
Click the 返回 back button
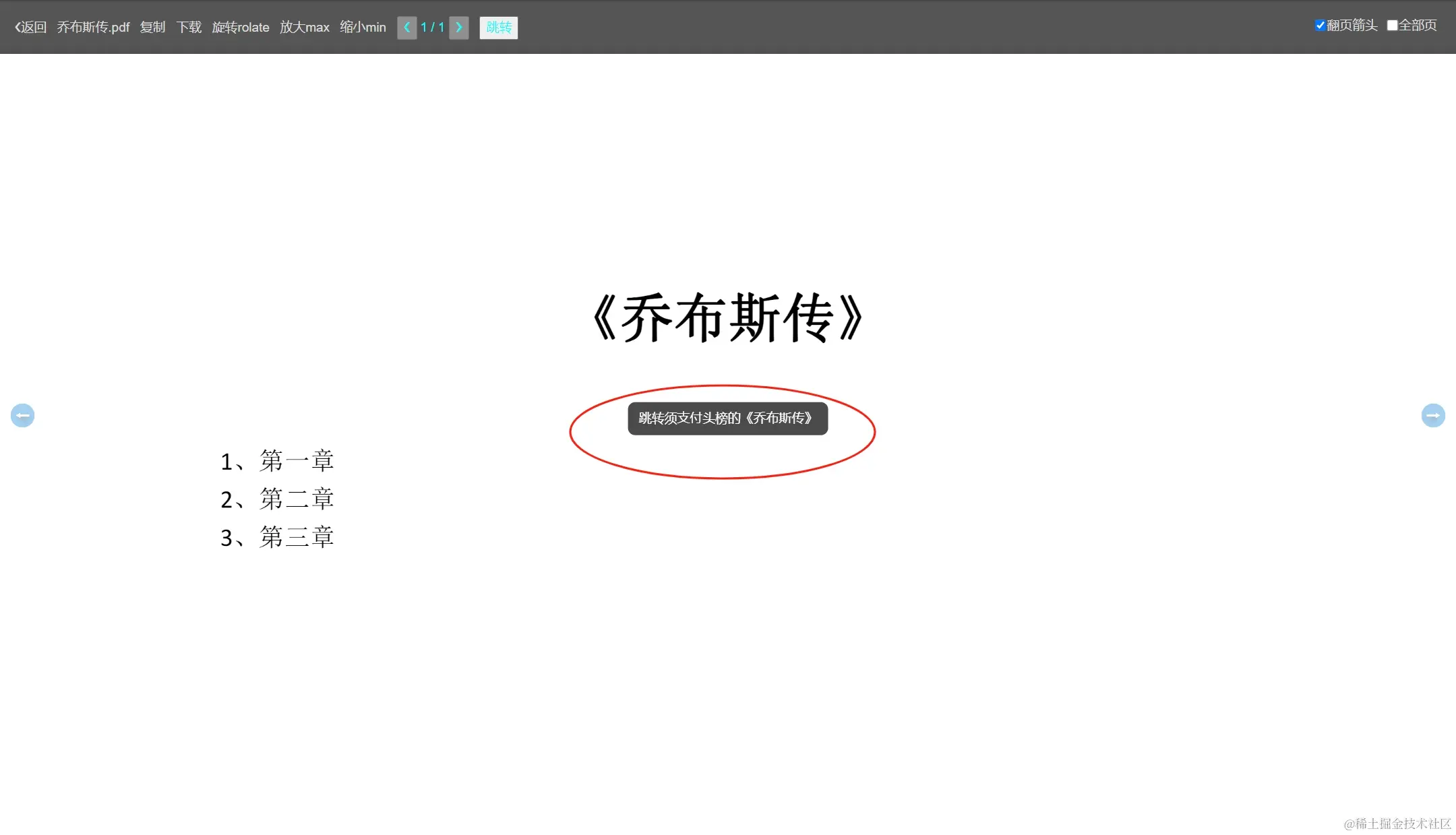tap(31, 28)
